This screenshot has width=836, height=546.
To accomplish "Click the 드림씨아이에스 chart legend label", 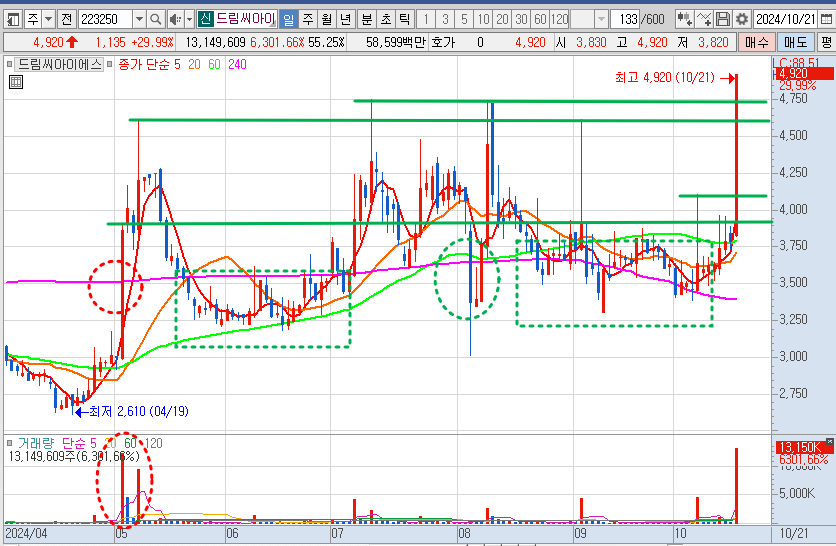I will tap(59, 65).
